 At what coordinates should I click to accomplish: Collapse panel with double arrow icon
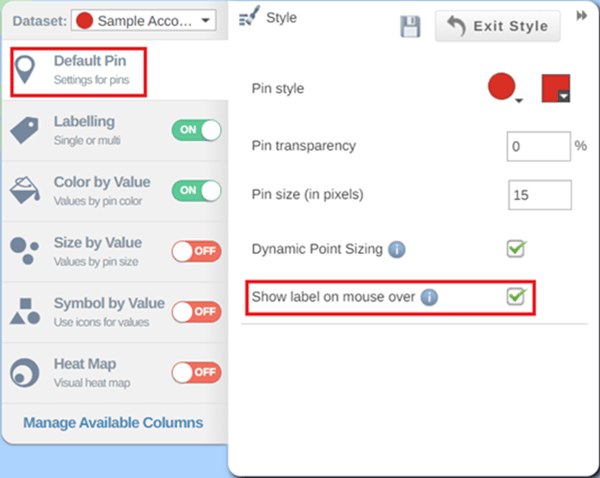point(582,16)
